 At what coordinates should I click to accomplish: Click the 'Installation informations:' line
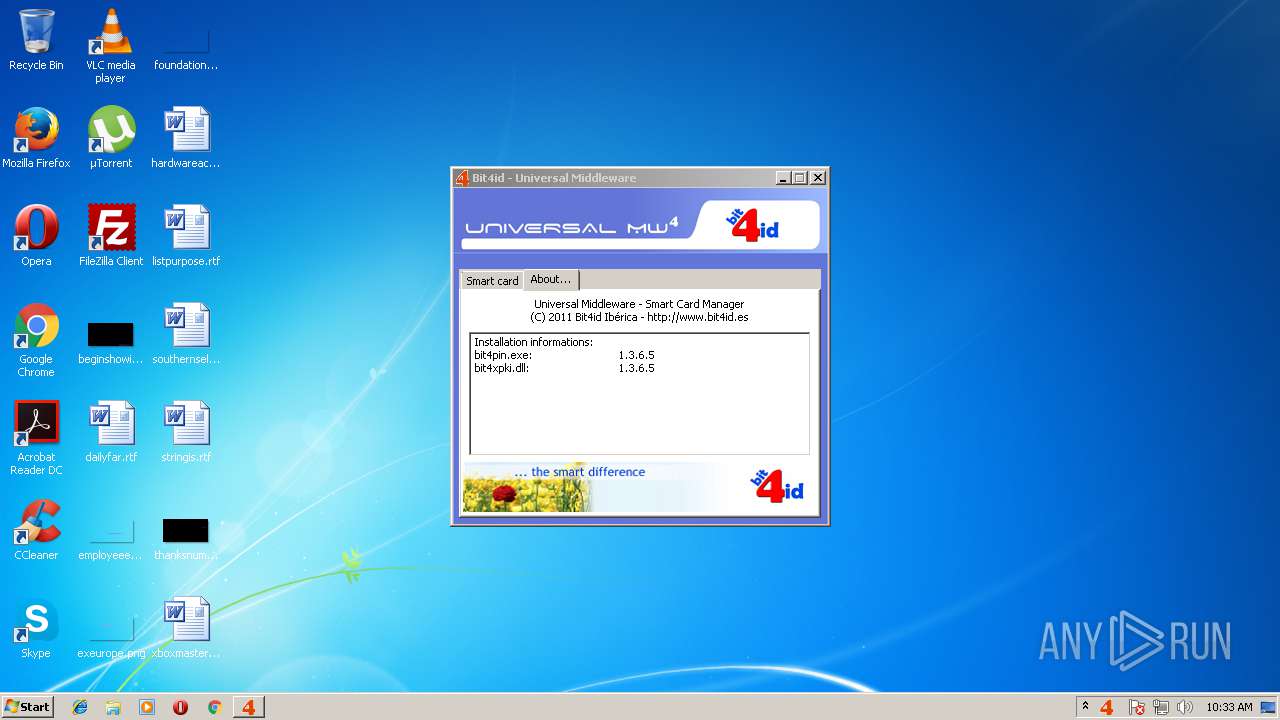coord(533,342)
